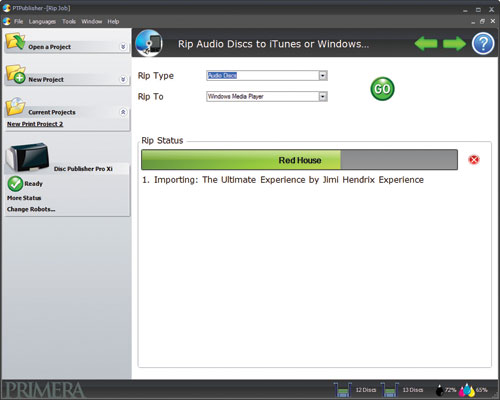Click the black ink level indicator showing 72%
Screen dimensions: 500x400
[446, 390]
